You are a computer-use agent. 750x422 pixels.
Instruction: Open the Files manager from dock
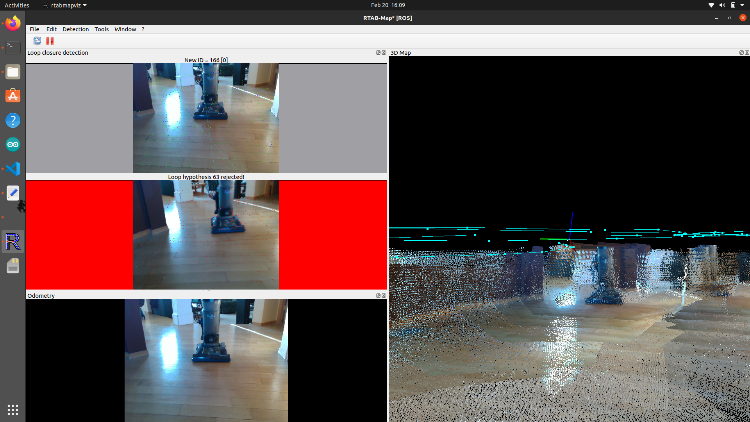[x=13, y=72]
